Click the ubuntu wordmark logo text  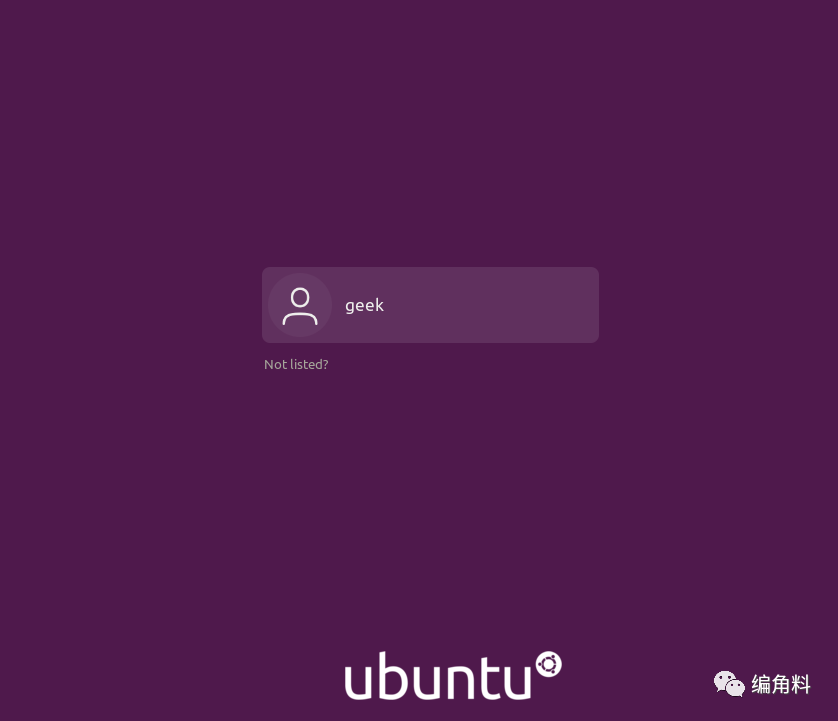tap(438, 676)
